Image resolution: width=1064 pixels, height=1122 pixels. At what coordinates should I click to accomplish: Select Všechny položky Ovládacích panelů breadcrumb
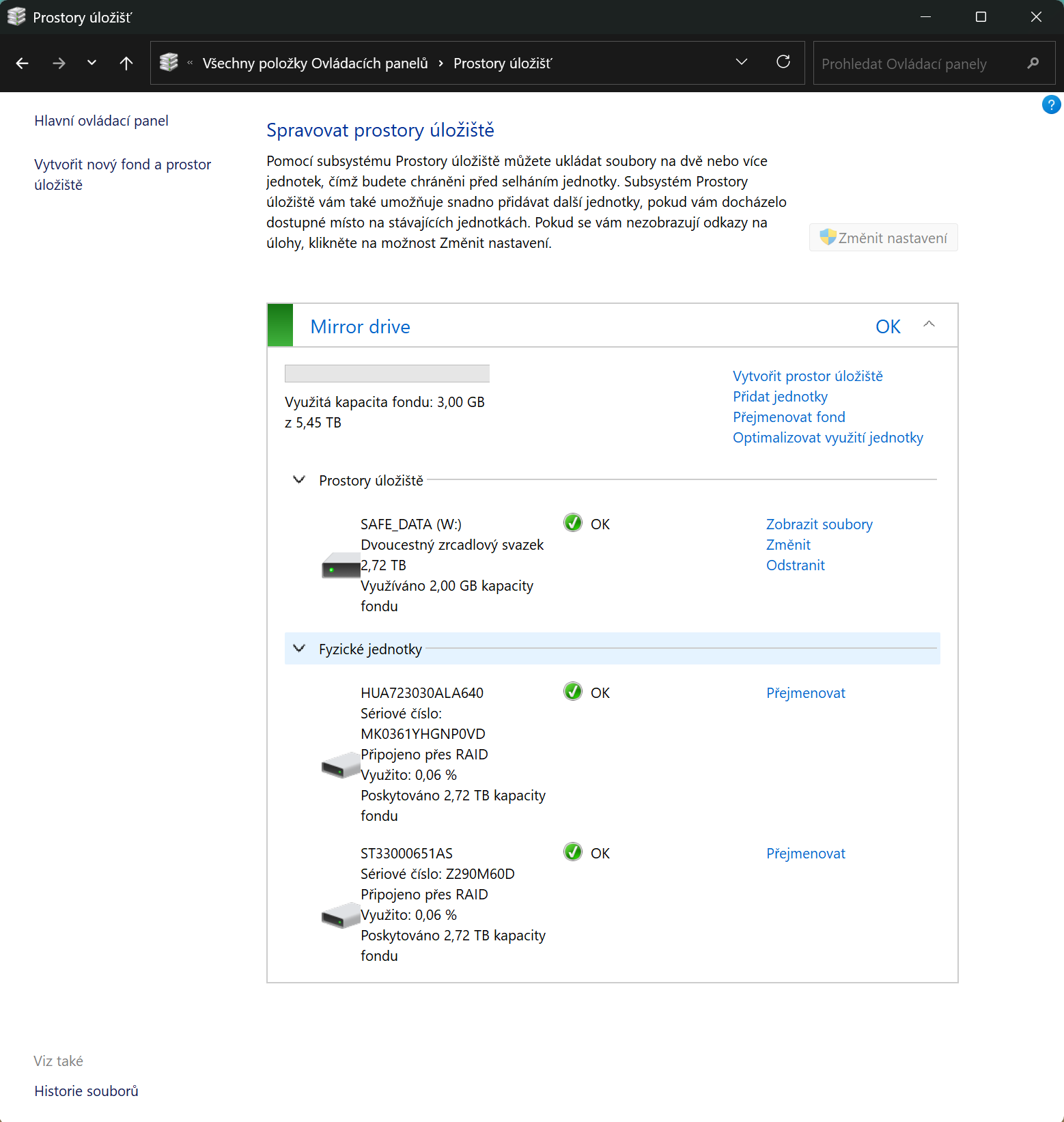(315, 64)
